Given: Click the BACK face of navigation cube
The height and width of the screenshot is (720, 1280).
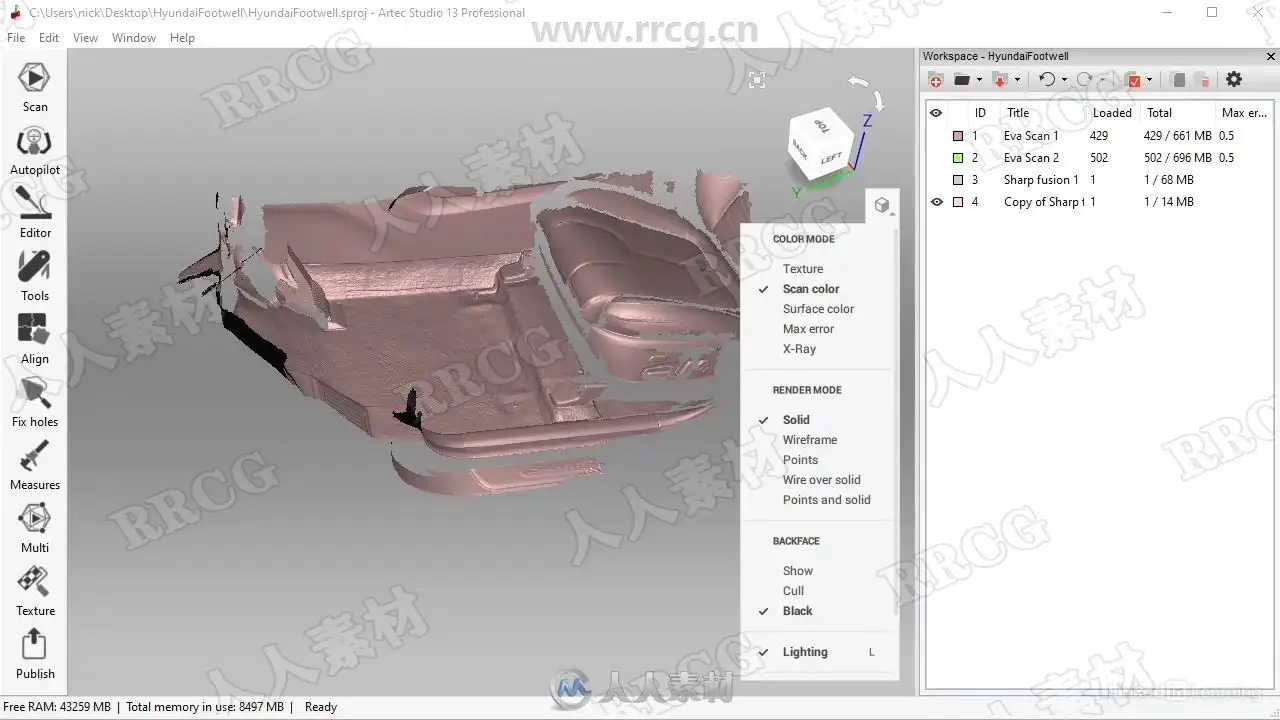Looking at the screenshot, I should click(801, 152).
